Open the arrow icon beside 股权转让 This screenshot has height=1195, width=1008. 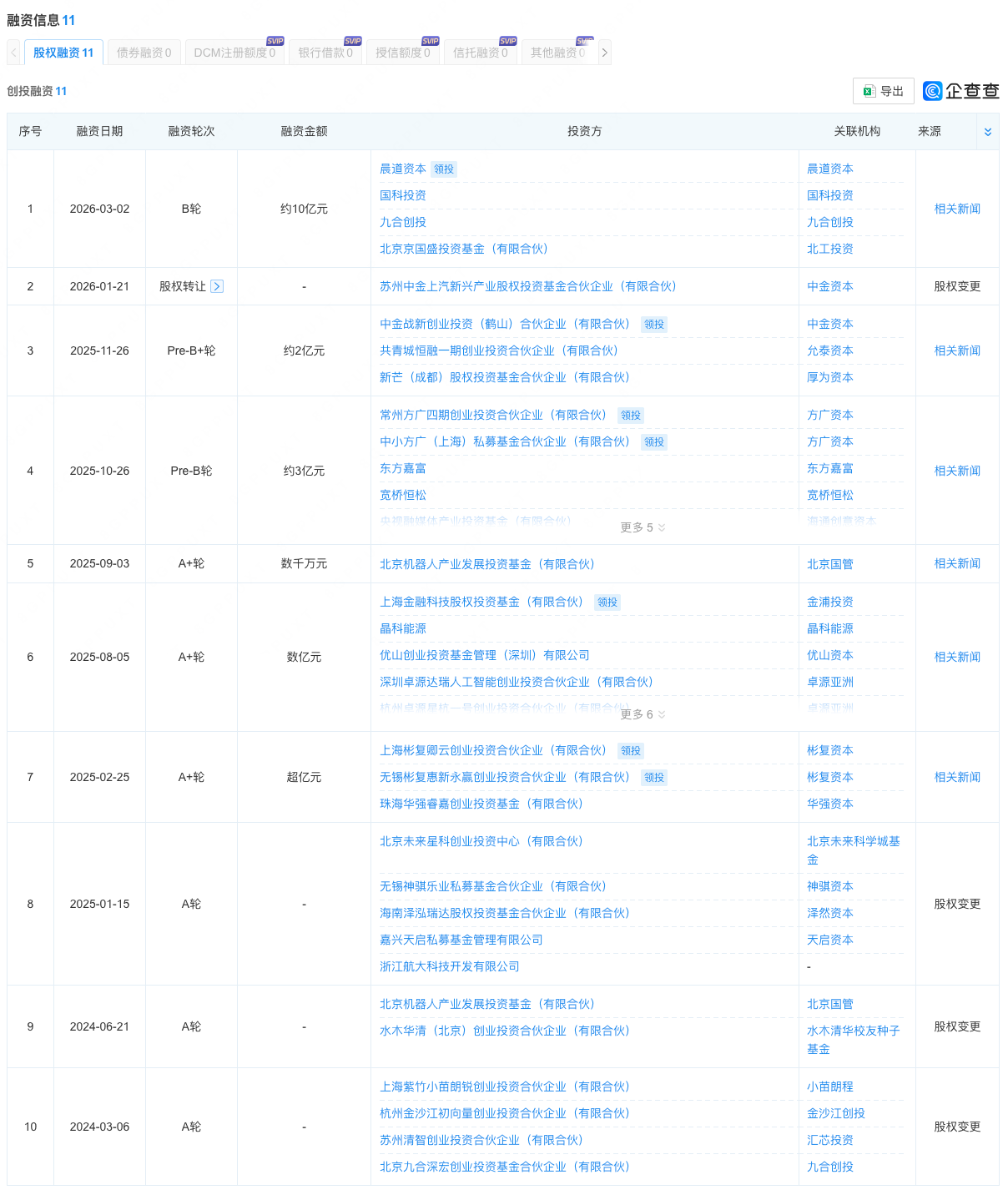click(x=217, y=286)
